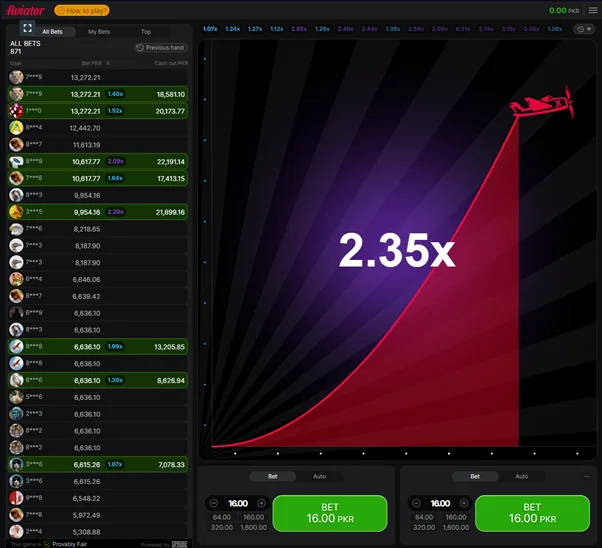602x548 pixels.
Task: Click the right panel bet amount field
Action: point(440,503)
